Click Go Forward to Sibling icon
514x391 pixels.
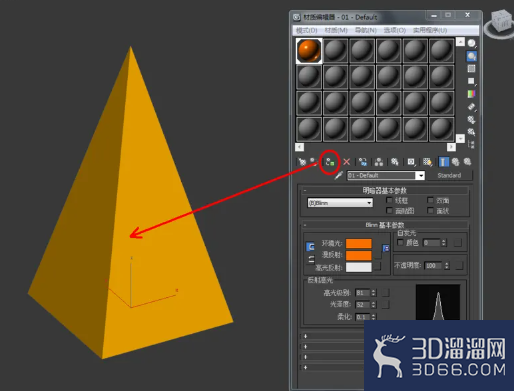tap(467, 162)
